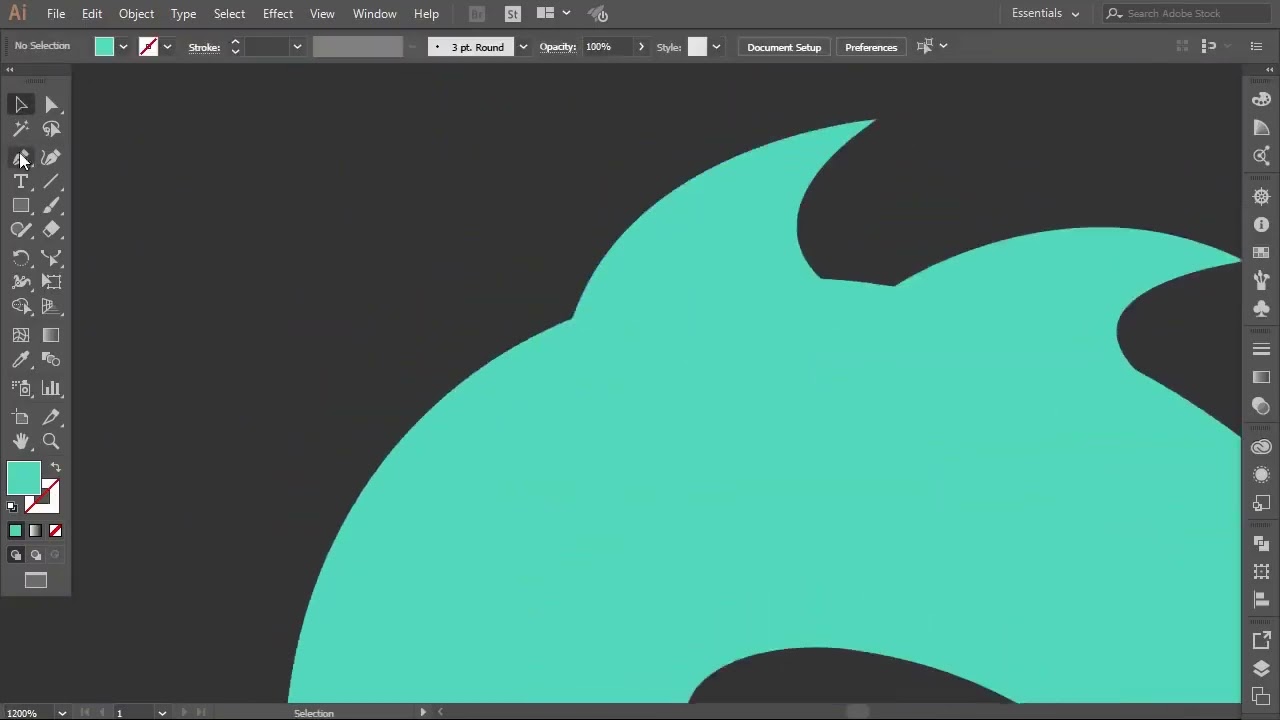
Task: Select the Lasso tool
Action: pyautogui.click(x=51, y=129)
